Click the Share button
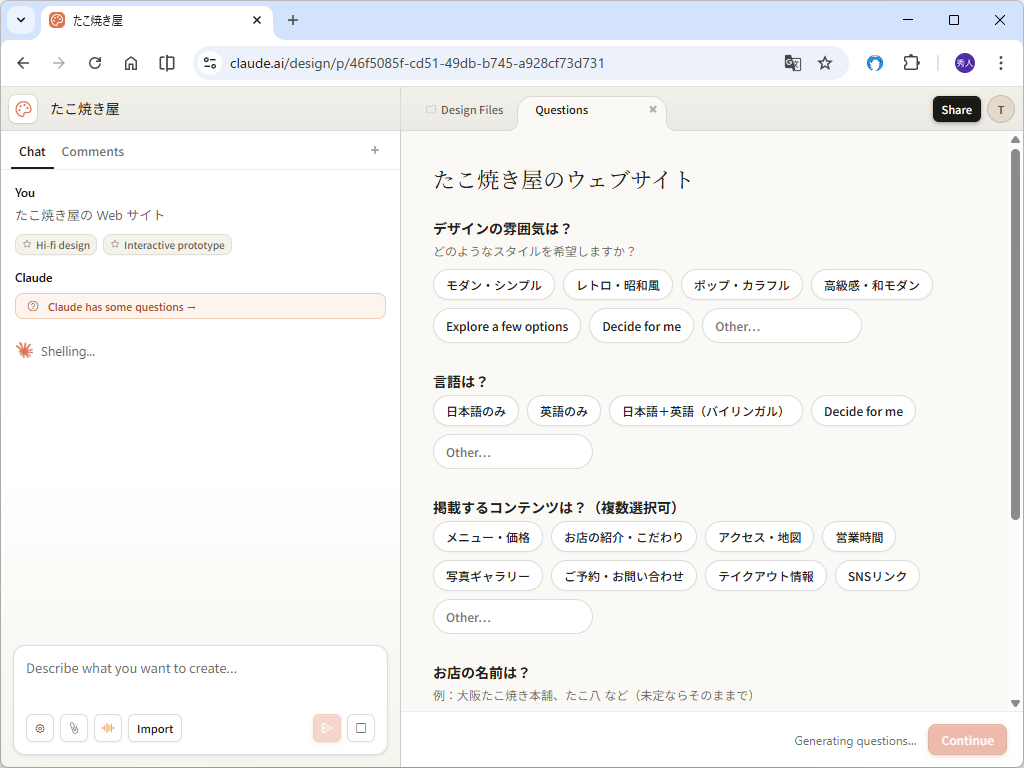 (956, 109)
